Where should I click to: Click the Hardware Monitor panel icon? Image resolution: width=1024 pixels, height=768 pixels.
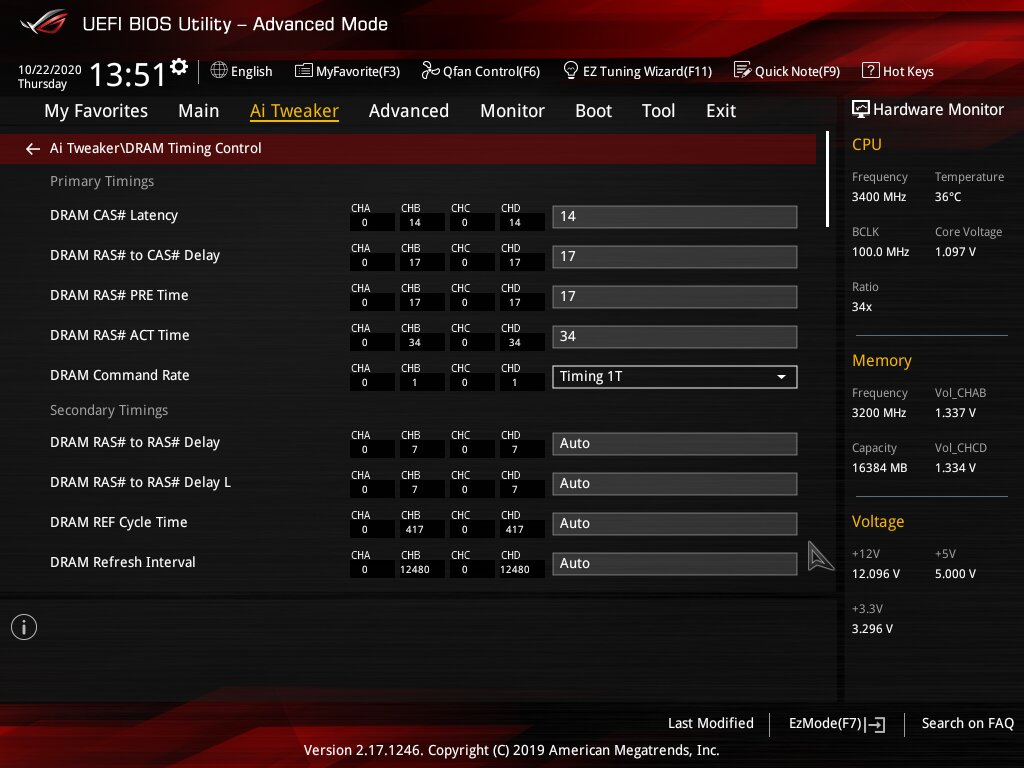(x=861, y=109)
